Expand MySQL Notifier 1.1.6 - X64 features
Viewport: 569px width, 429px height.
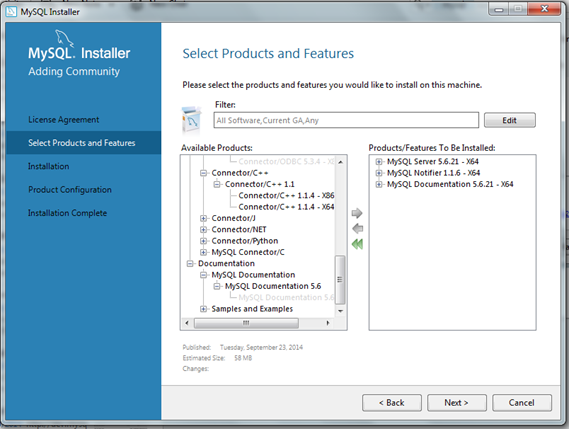click(379, 173)
